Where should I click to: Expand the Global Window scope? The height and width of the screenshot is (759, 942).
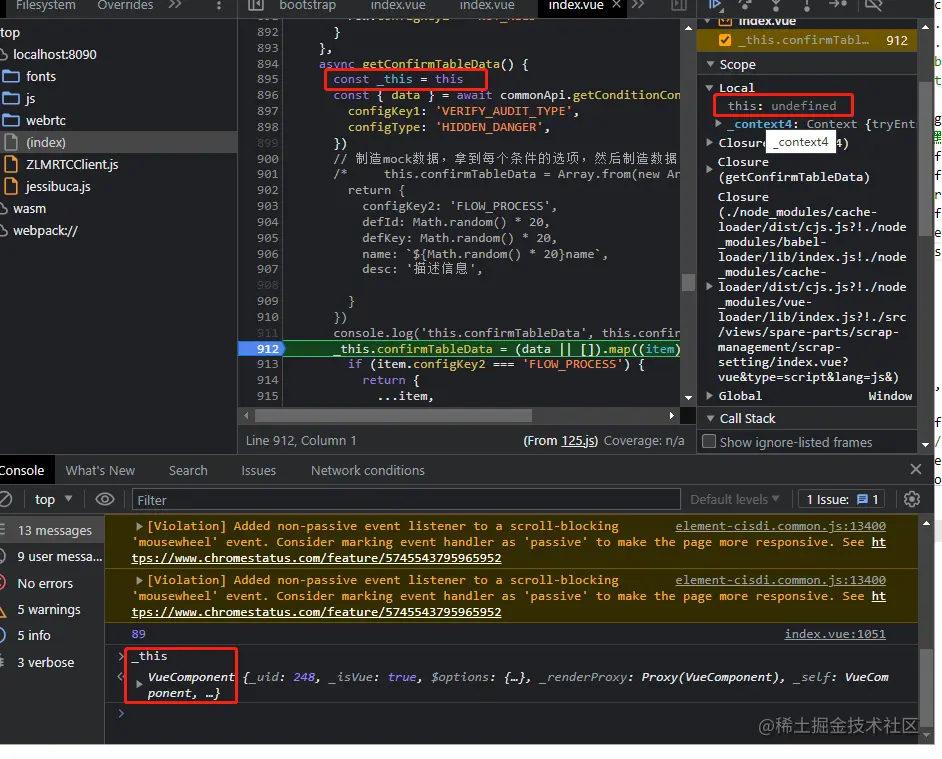[709, 395]
